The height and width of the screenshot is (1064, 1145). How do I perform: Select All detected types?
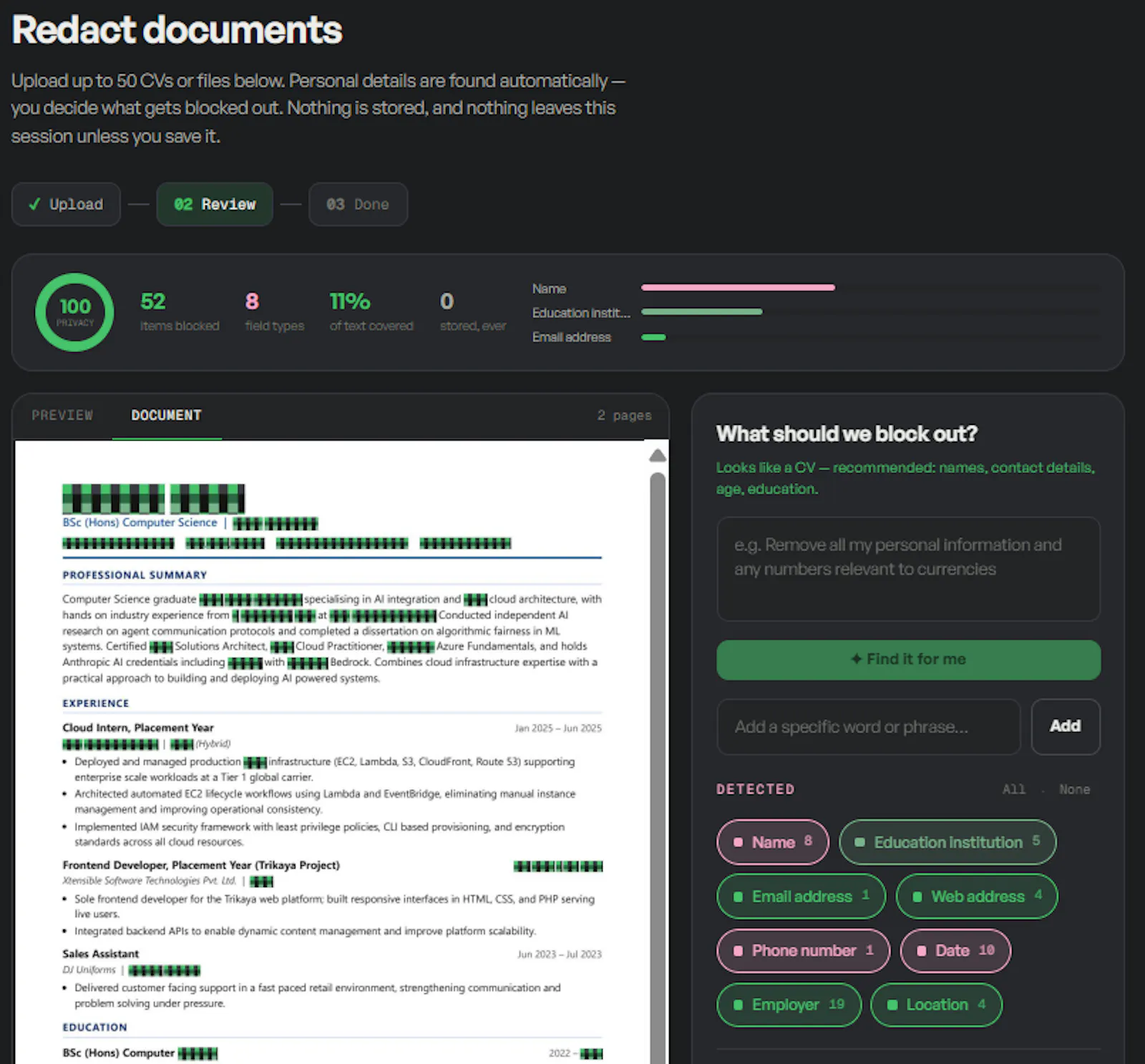(x=1013, y=789)
